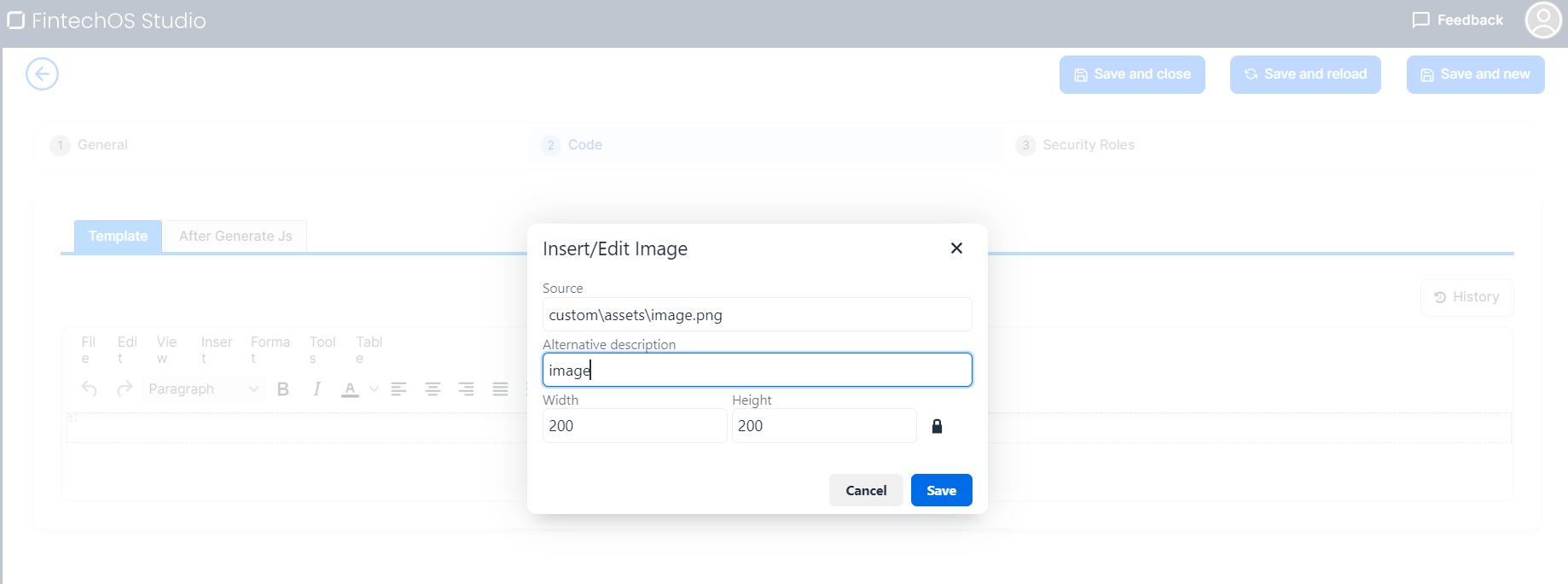The image size is (1568, 584).
Task: Center align text in toolbar
Action: 433,389
